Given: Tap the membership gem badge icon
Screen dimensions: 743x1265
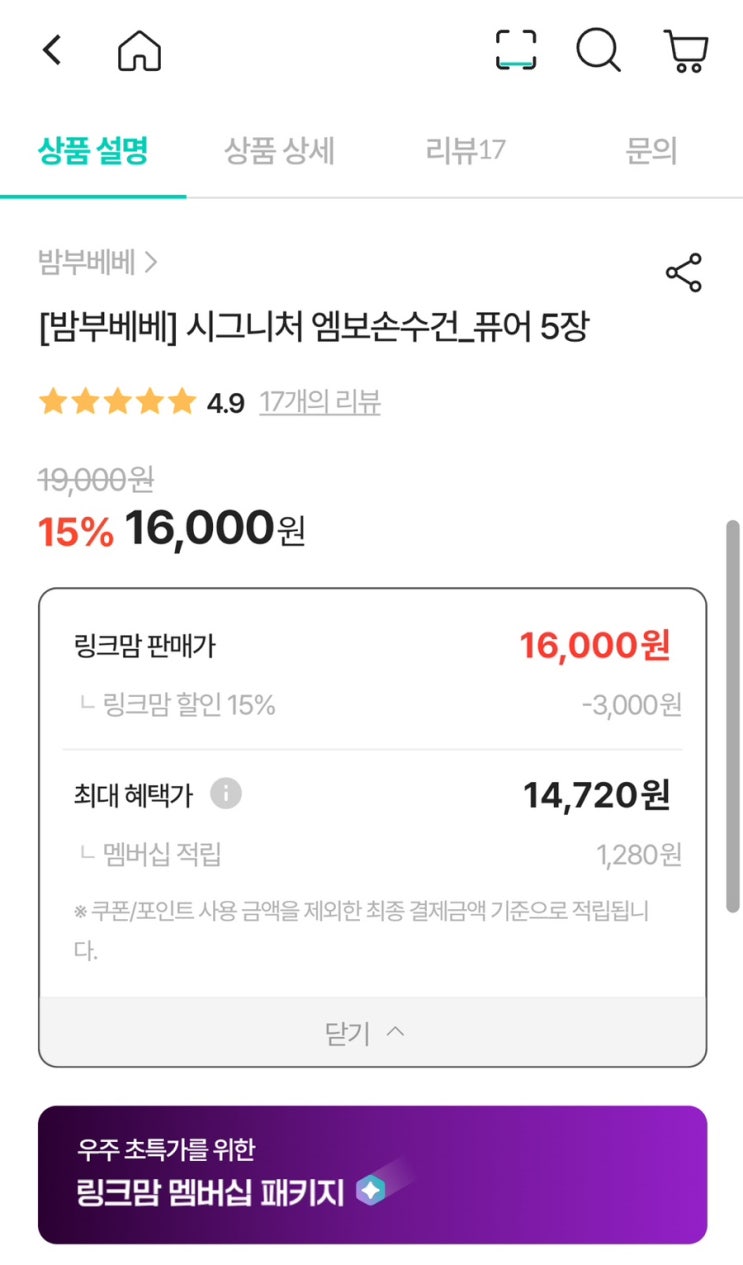Looking at the screenshot, I should tap(371, 1191).
